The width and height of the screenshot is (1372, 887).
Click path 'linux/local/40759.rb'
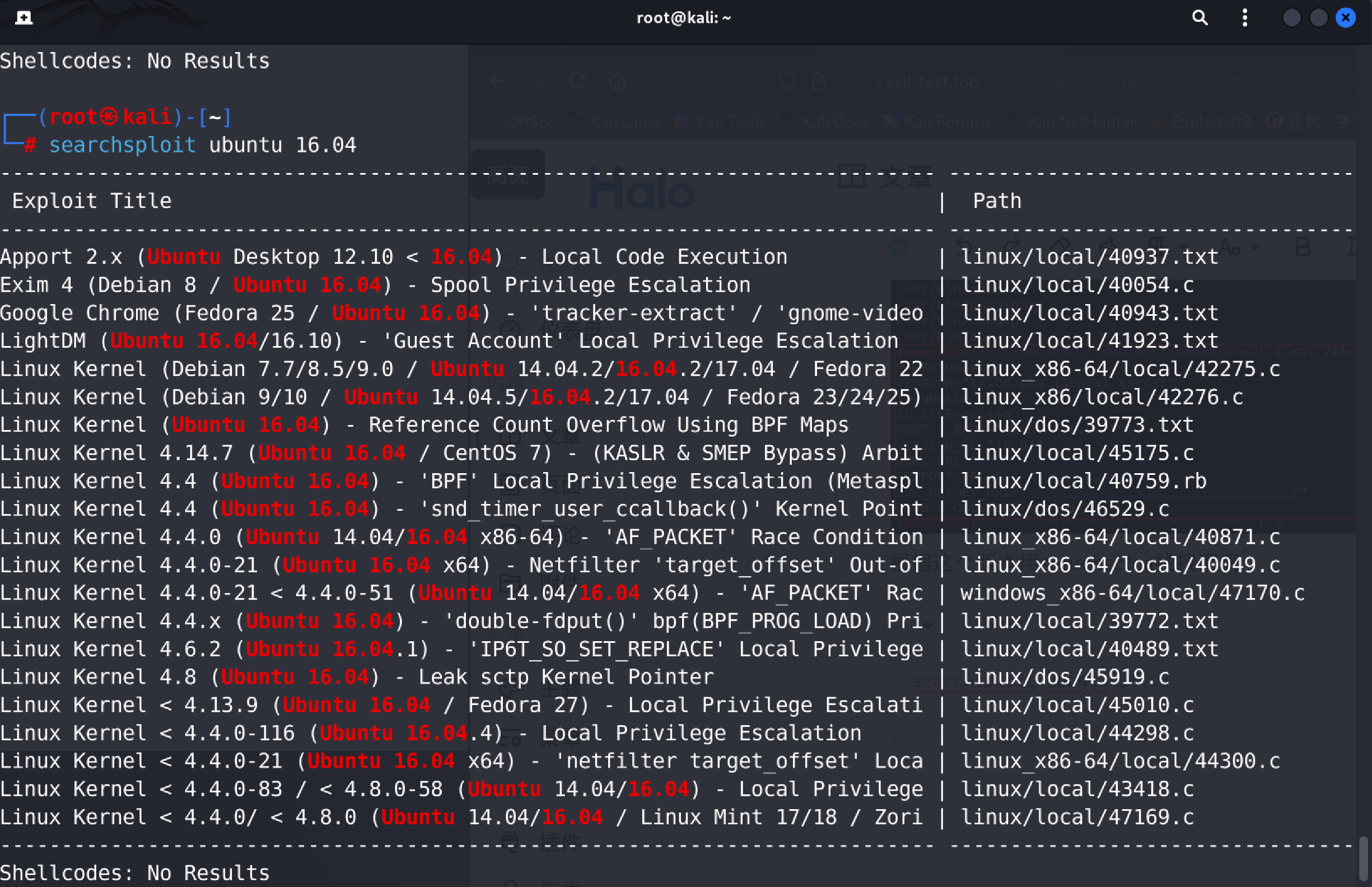point(1084,482)
